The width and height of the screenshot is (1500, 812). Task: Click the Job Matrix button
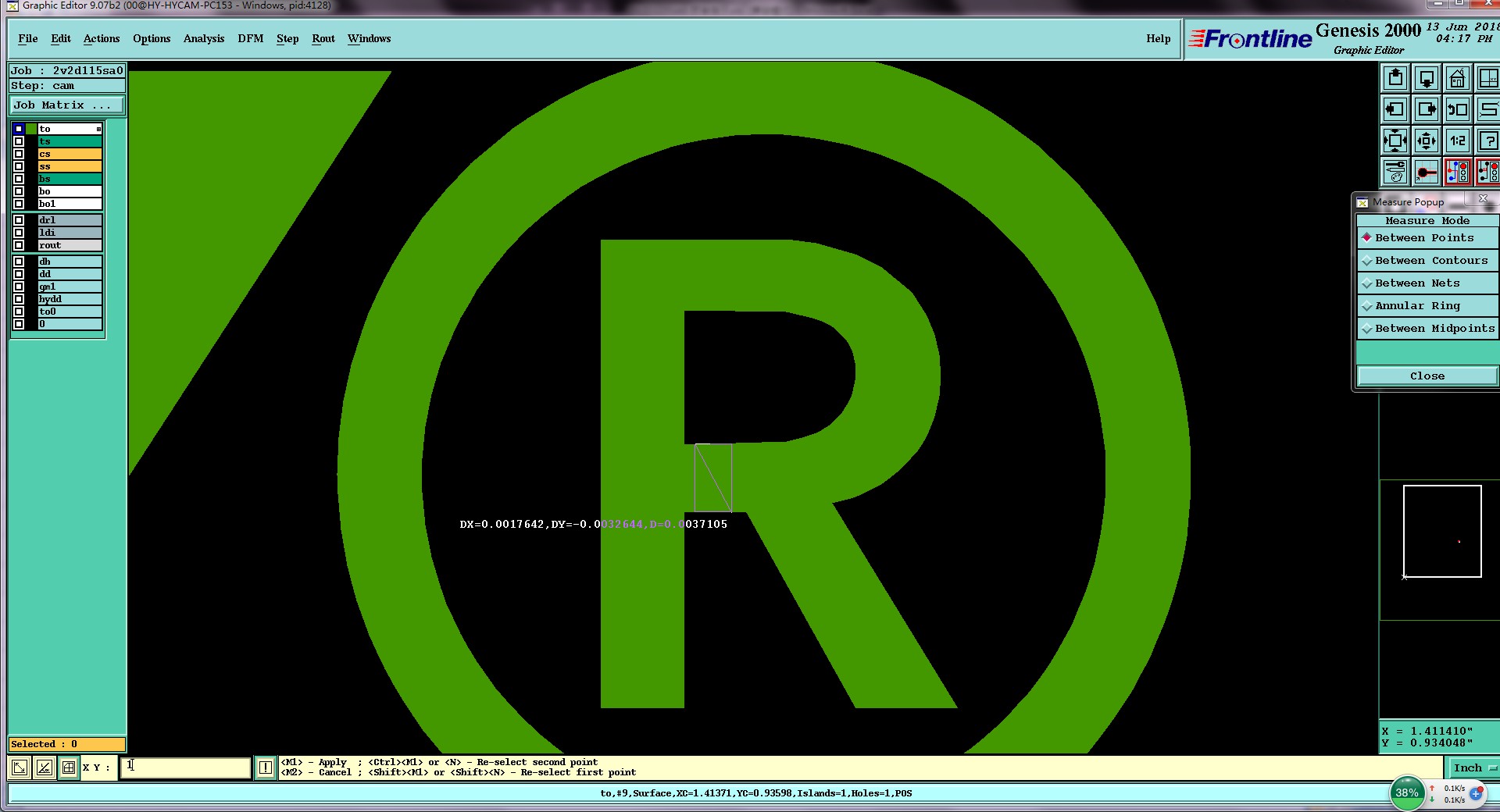[x=66, y=105]
